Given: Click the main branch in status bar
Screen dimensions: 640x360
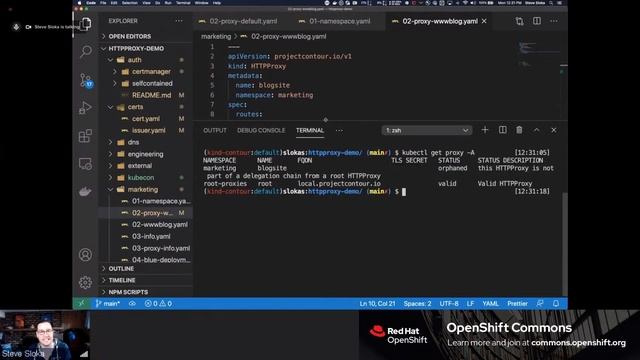Looking at the screenshot, I should point(107,304).
